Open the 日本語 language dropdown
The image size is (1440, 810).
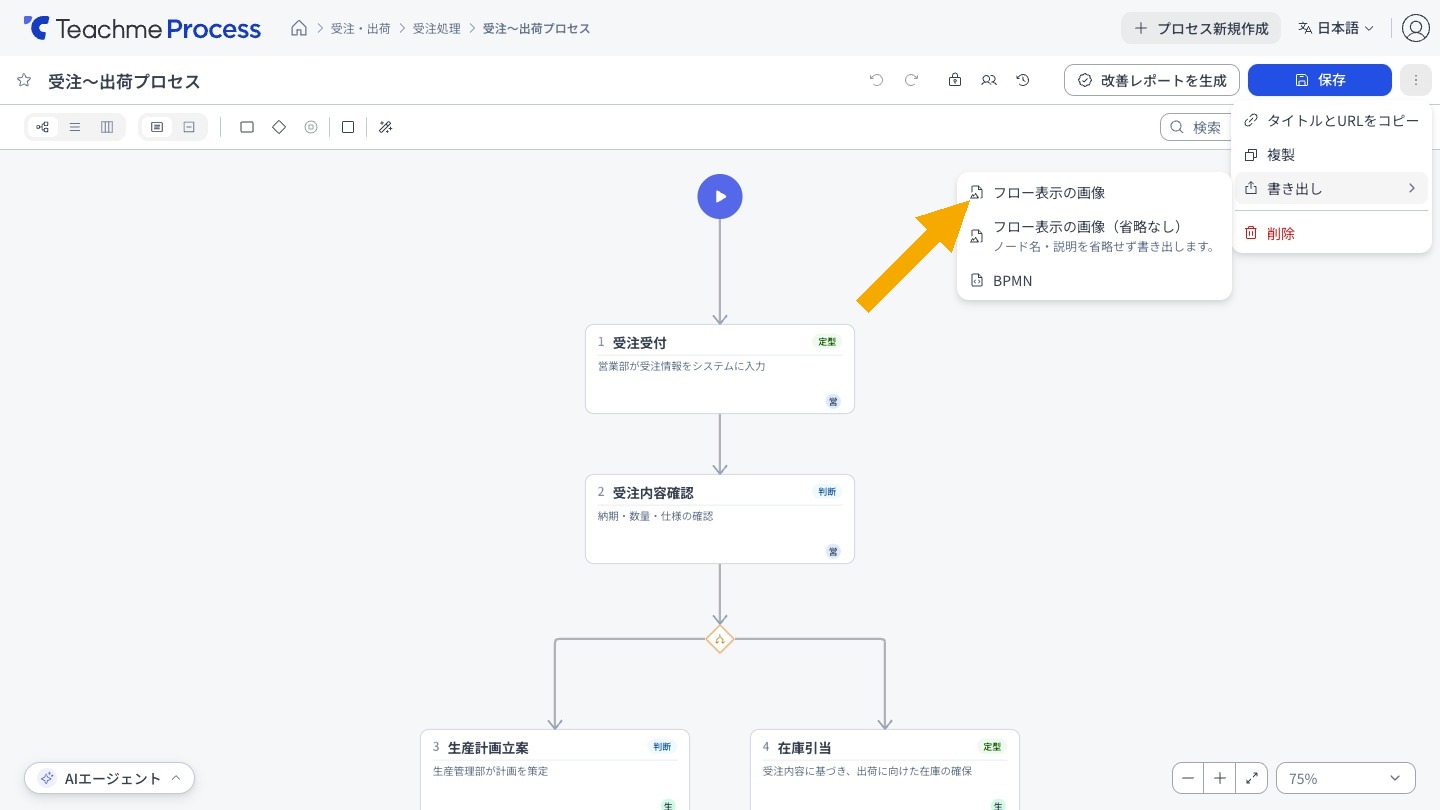point(1336,28)
